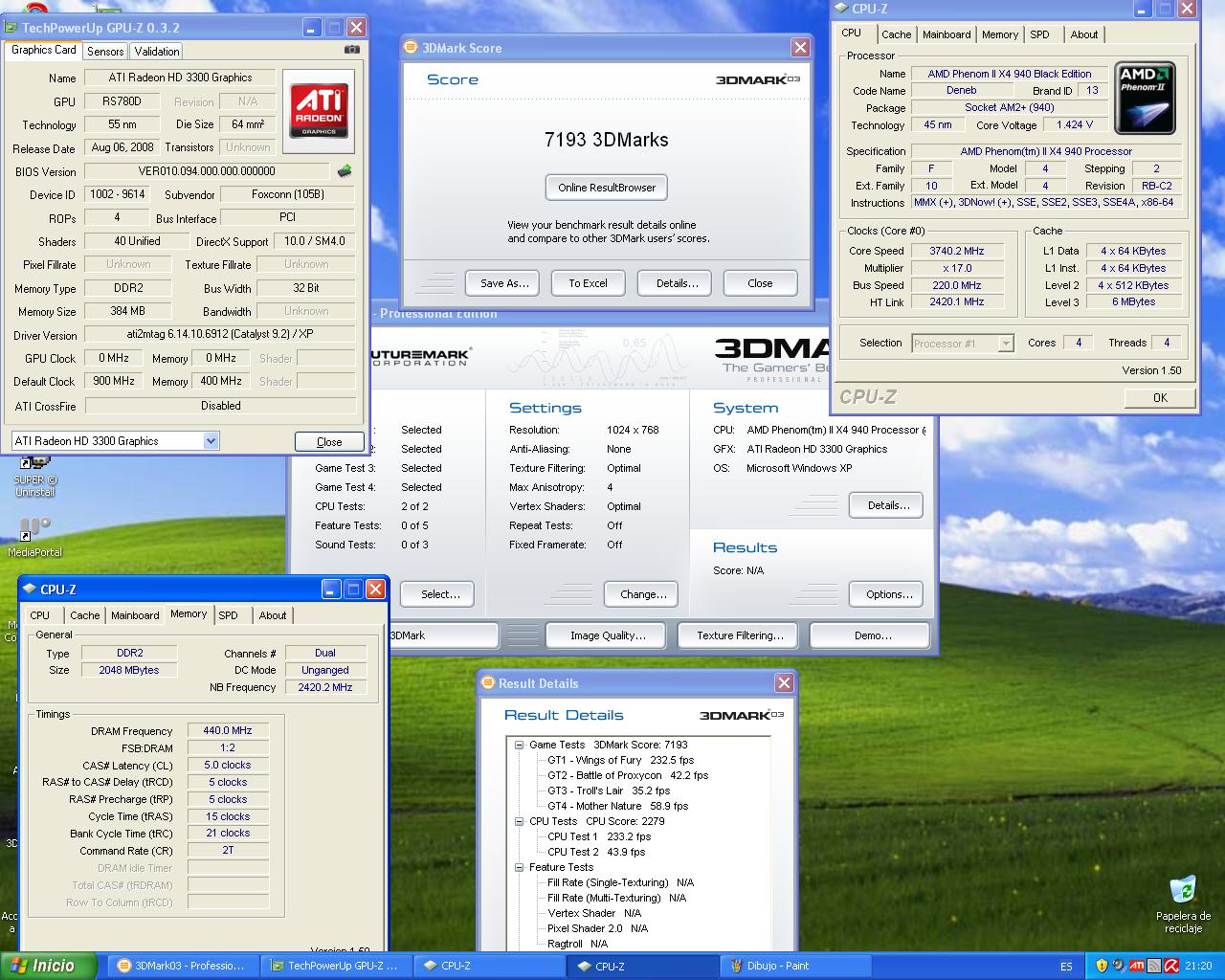
Task: Click the Image Quality button
Action: click(x=608, y=635)
